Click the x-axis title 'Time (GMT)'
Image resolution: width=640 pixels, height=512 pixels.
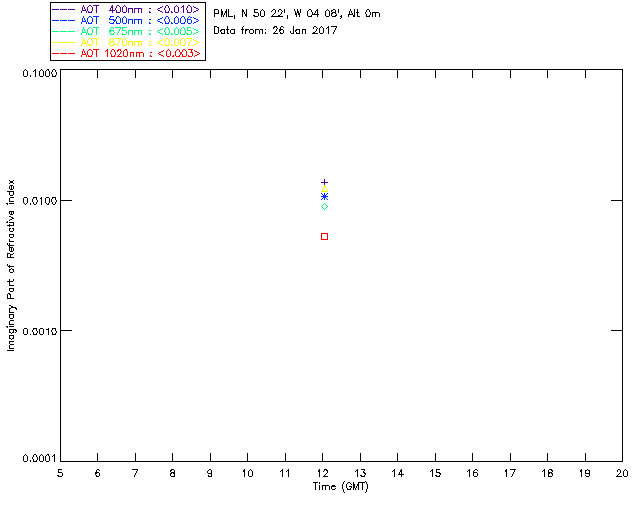tap(341, 487)
